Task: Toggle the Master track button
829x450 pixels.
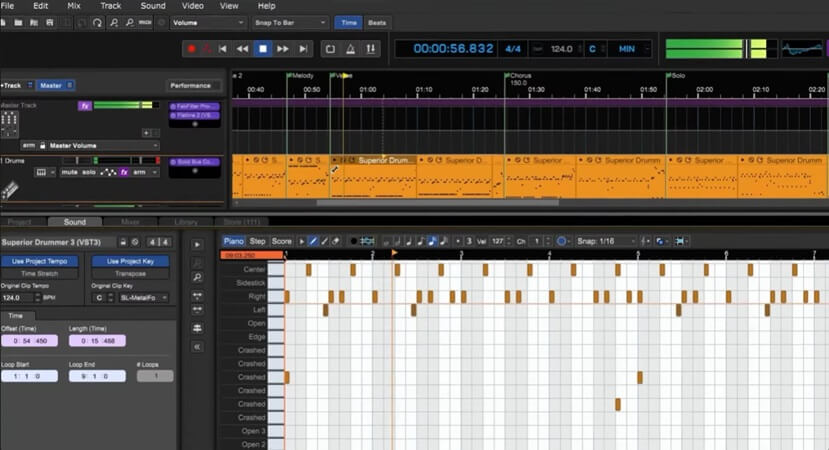Action: 56,85
